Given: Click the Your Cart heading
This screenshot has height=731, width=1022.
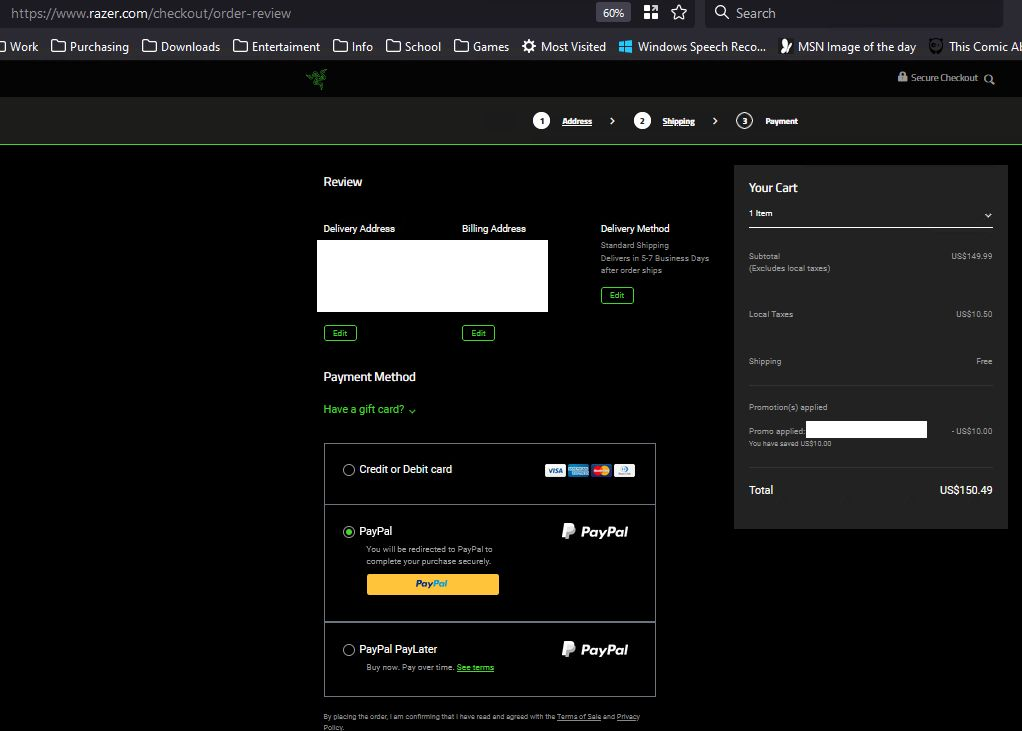Looking at the screenshot, I should 772,188.
